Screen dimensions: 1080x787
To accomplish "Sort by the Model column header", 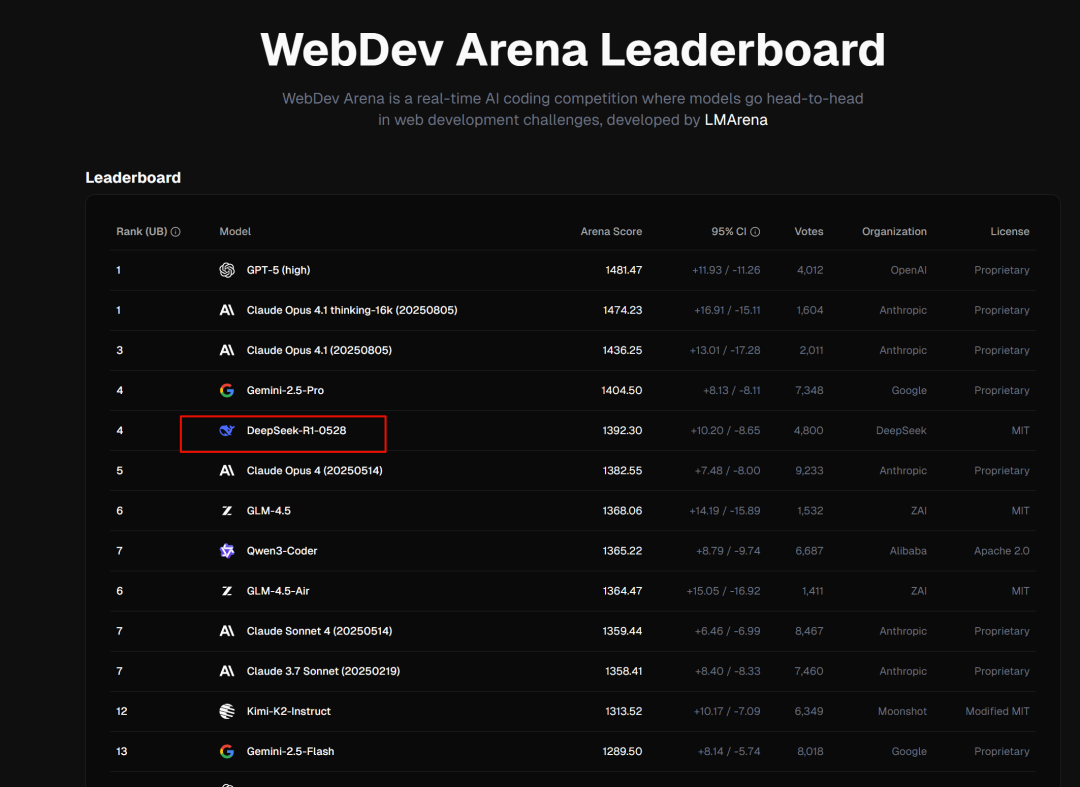I will 235,231.
